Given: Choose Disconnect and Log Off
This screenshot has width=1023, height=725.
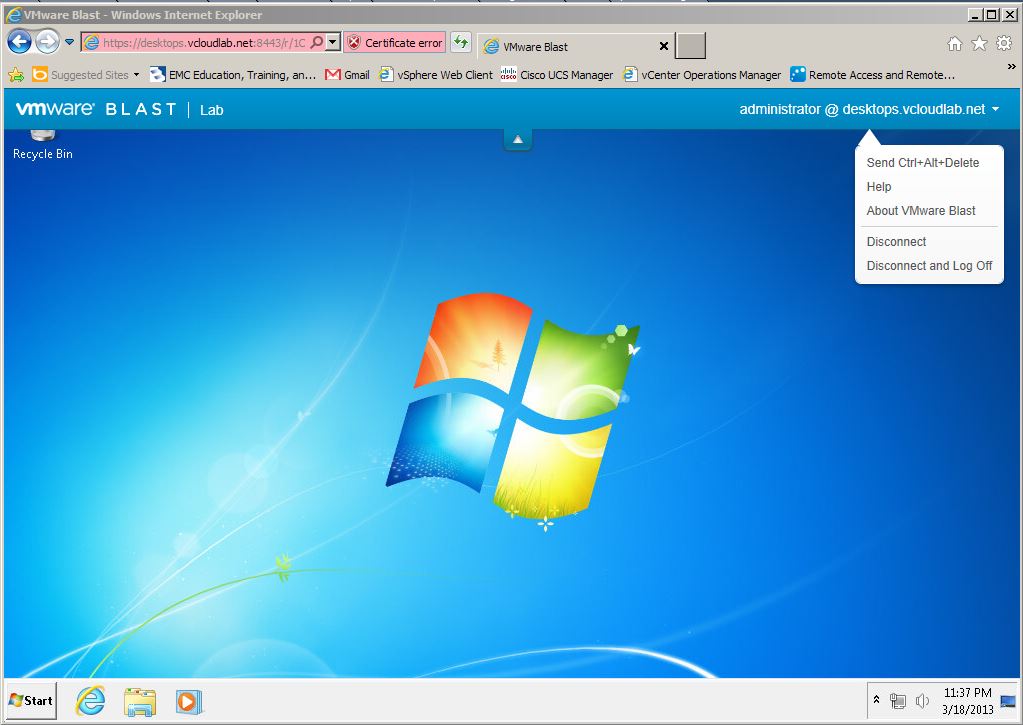Looking at the screenshot, I should click(929, 266).
